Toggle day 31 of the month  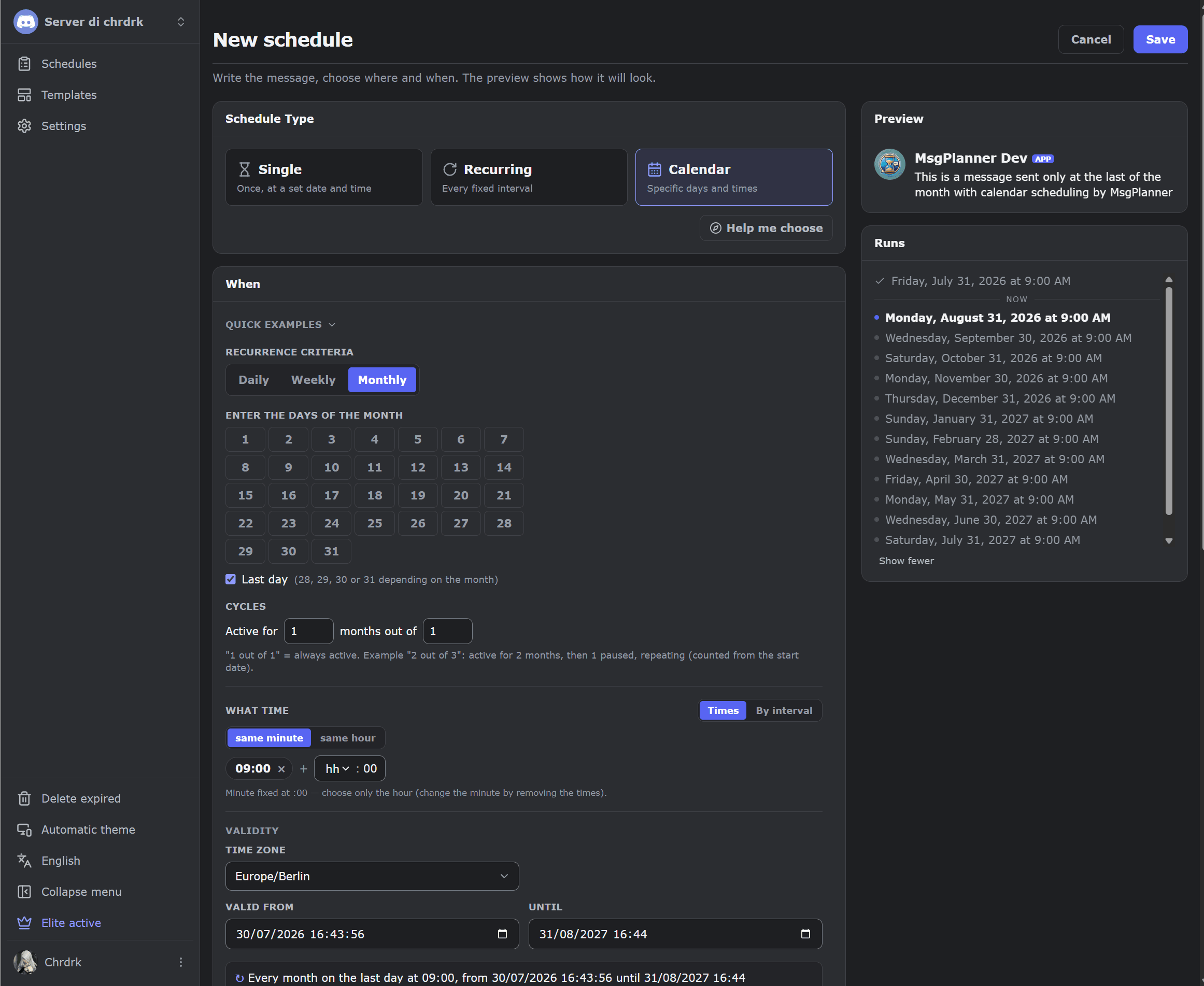pos(331,551)
